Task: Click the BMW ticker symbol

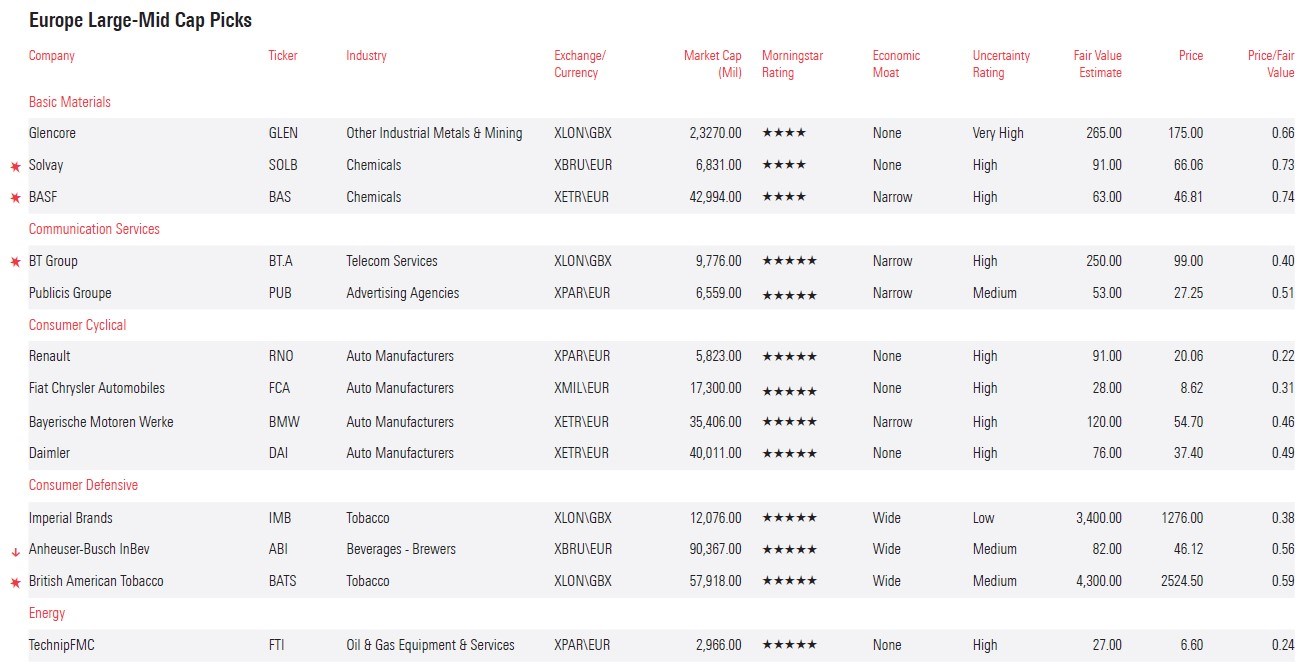Action: click(284, 422)
